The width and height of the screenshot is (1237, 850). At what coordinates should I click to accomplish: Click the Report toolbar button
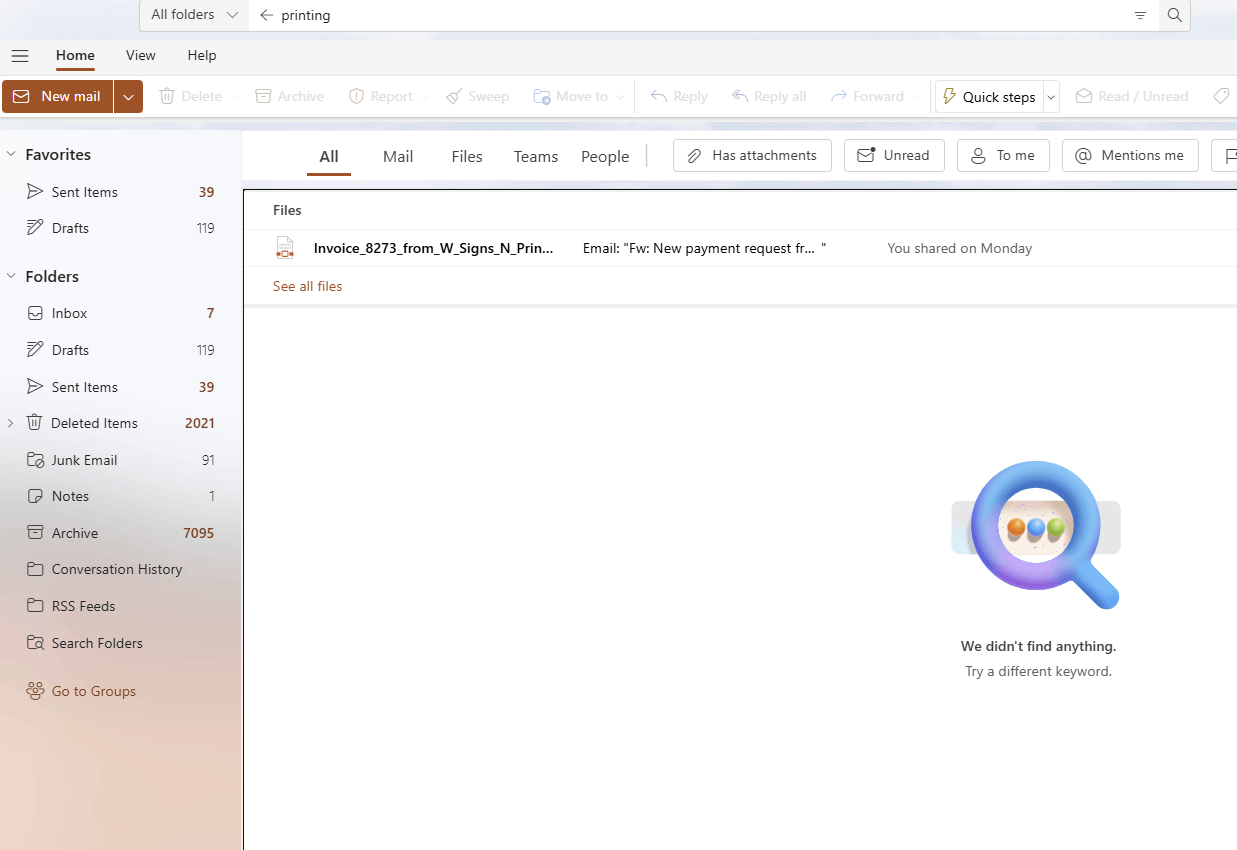point(381,97)
